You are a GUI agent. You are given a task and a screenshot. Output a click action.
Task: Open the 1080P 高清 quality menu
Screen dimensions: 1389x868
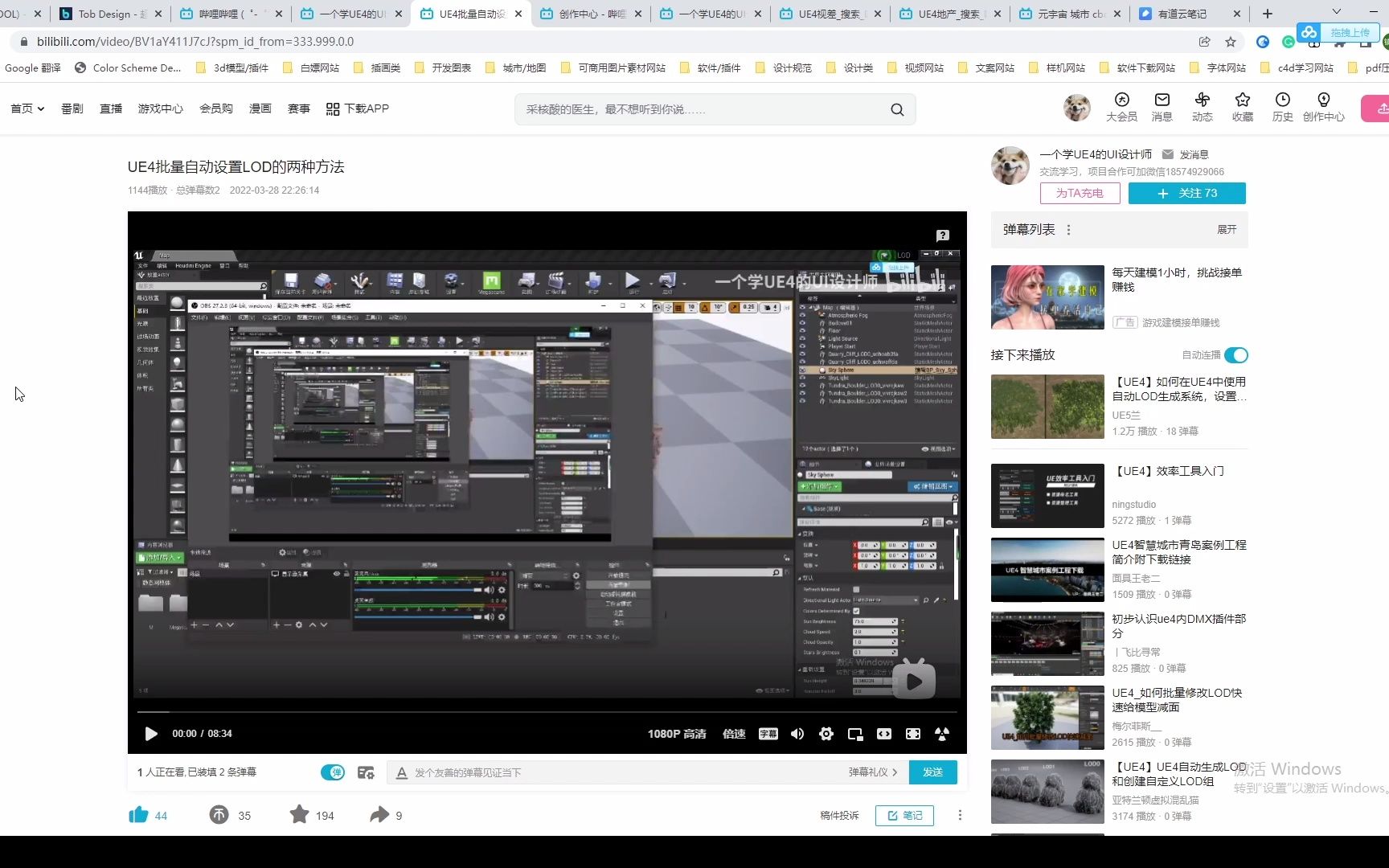tap(677, 734)
